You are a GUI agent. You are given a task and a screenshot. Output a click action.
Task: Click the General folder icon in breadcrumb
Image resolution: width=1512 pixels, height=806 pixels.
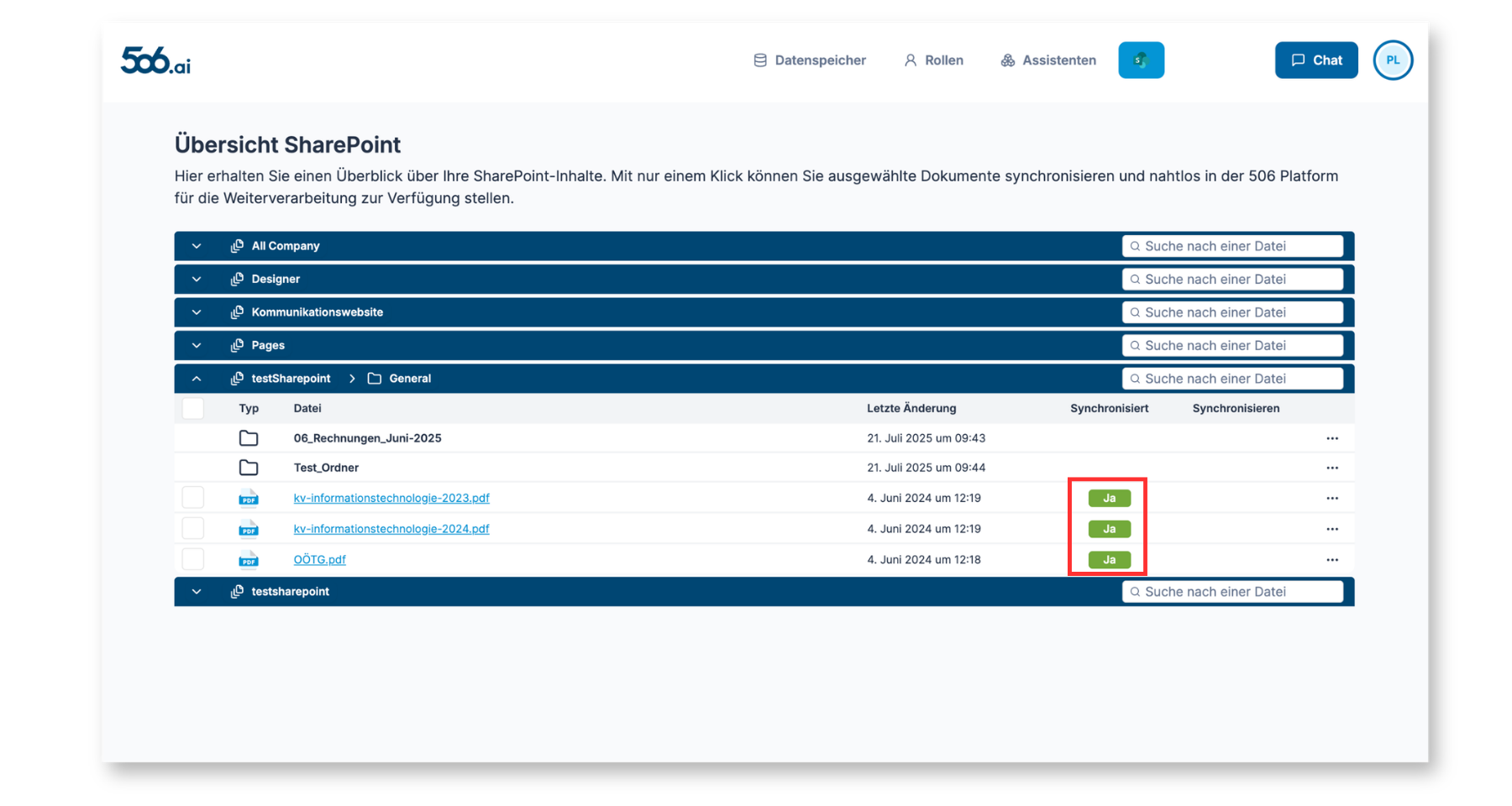click(x=375, y=379)
